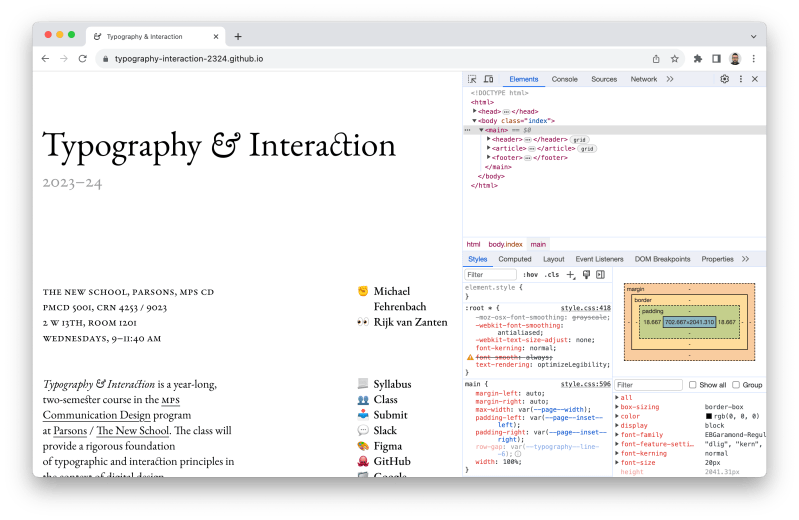Screen dimensions: 799x520
Task: Open the DOM Breakpoints tab
Action: (x=662, y=259)
